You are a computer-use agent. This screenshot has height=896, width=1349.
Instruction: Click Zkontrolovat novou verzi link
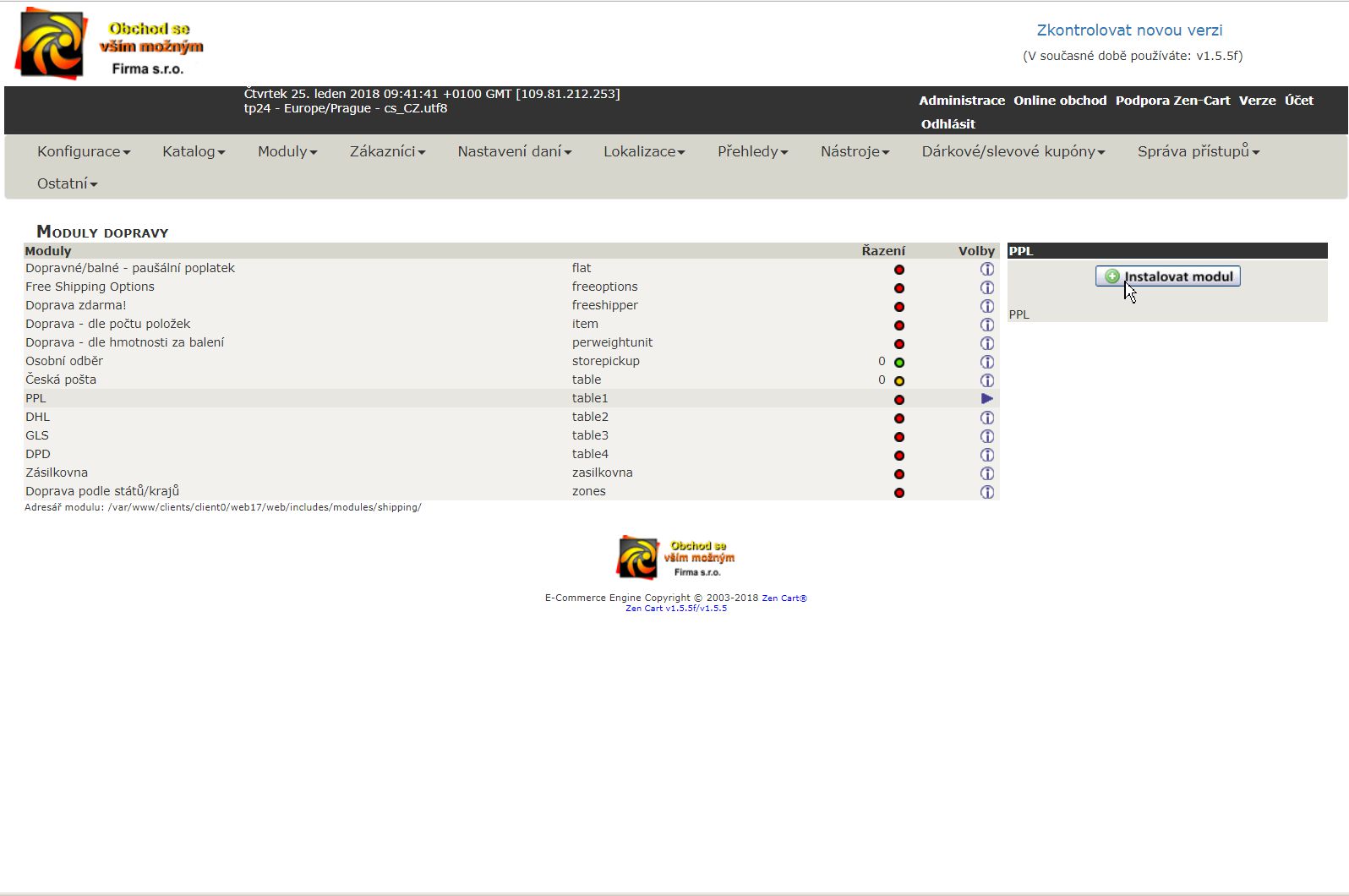tap(1129, 30)
